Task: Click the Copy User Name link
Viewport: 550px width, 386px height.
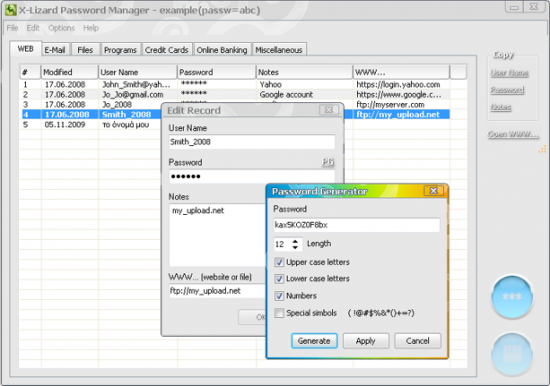Action: coord(509,73)
